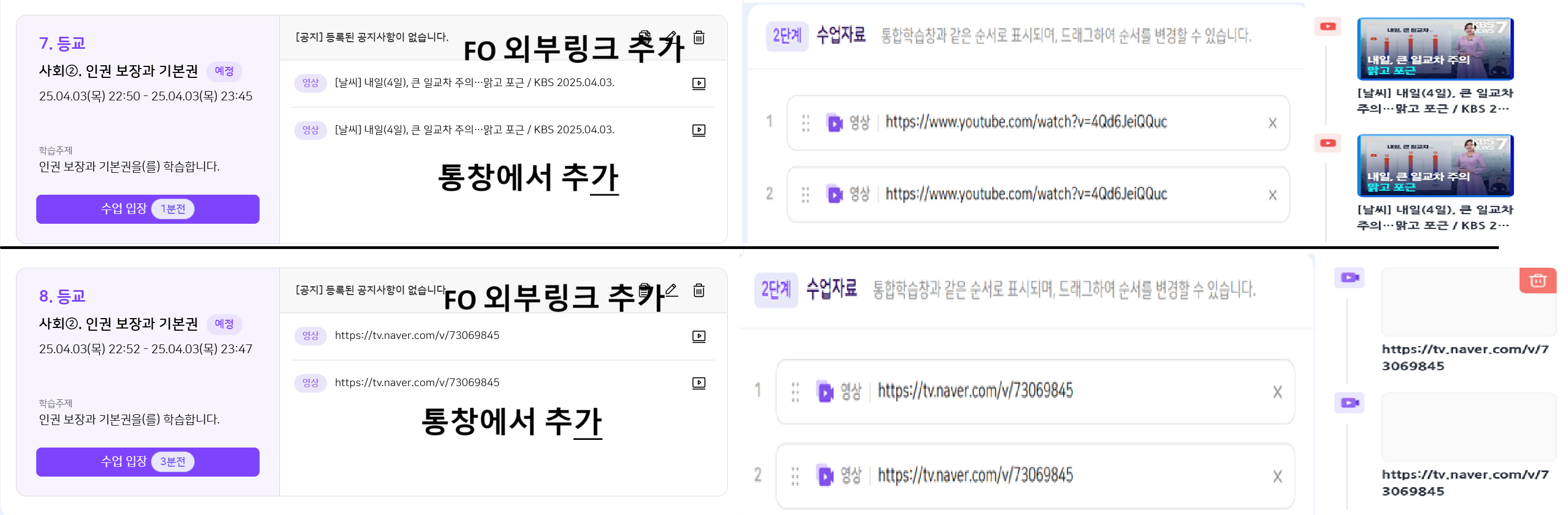The width and height of the screenshot is (1568, 515).
Task: Remove the second YouTube link with X
Action: [x=1272, y=195]
